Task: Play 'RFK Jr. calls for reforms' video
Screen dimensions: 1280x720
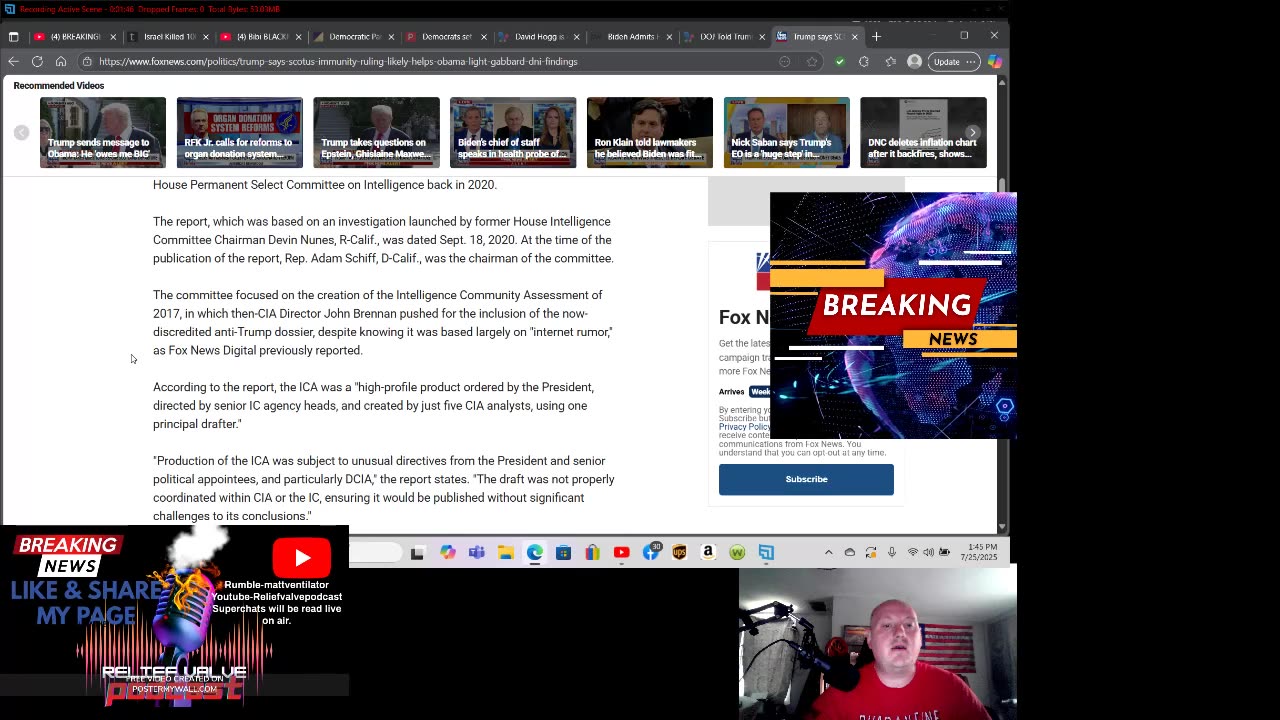Action: tap(239, 132)
